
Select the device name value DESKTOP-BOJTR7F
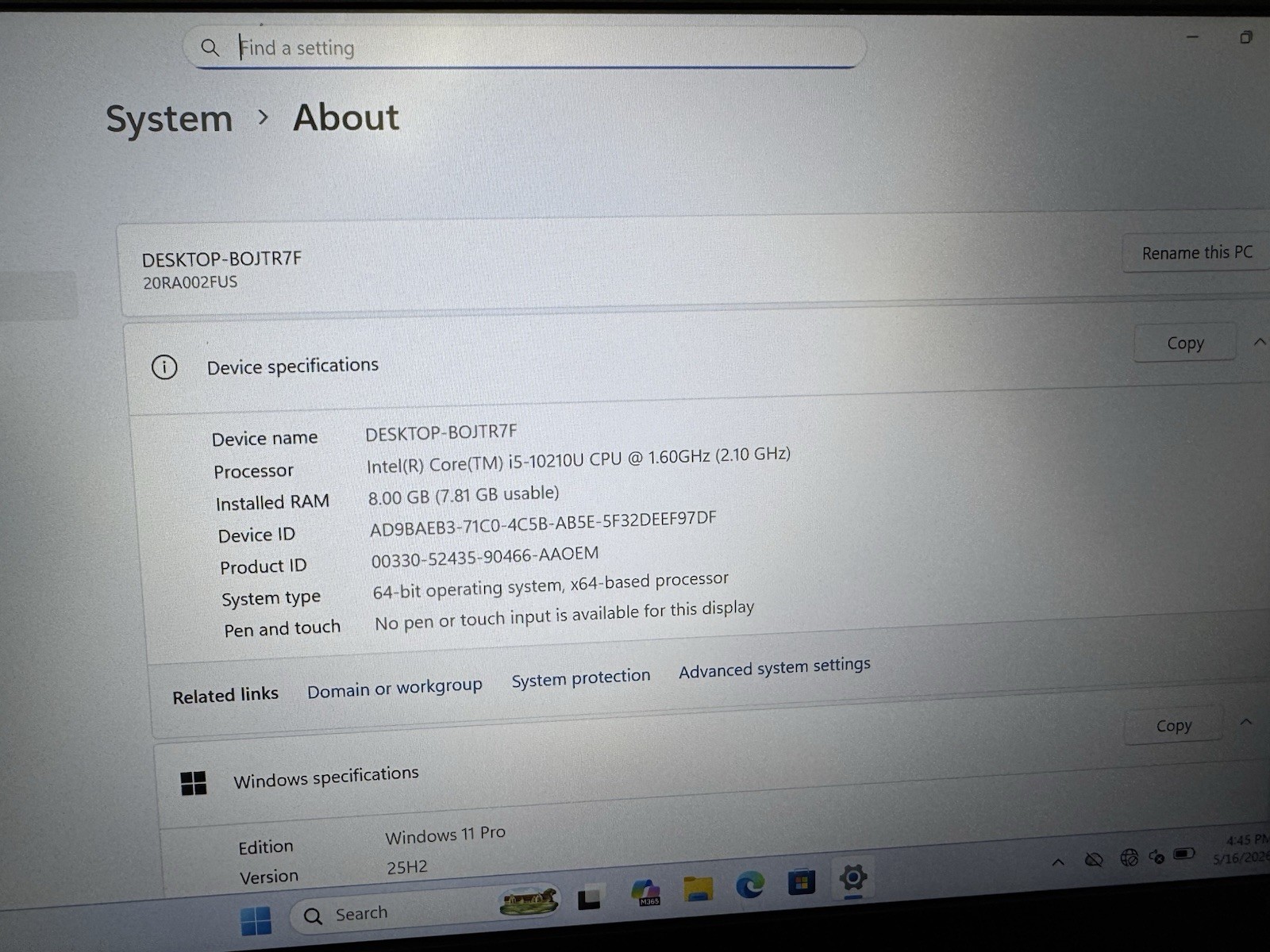441,432
